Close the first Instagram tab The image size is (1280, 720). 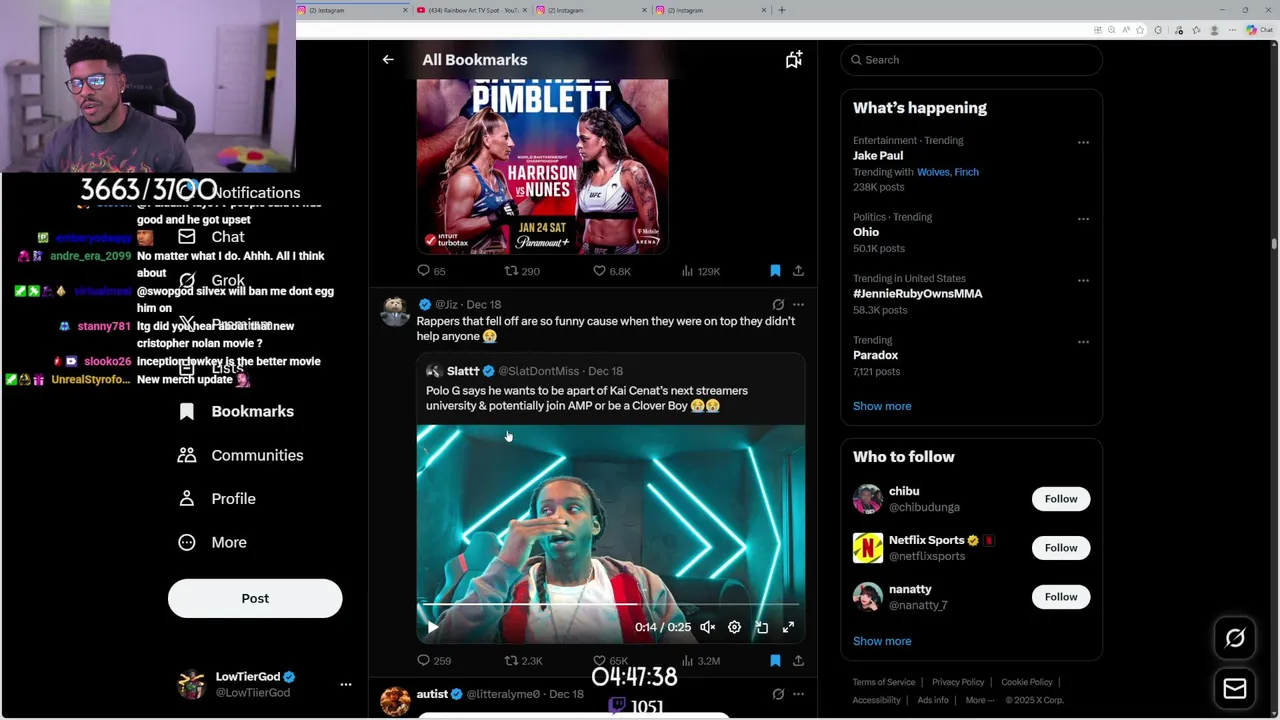(x=405, y=10)
